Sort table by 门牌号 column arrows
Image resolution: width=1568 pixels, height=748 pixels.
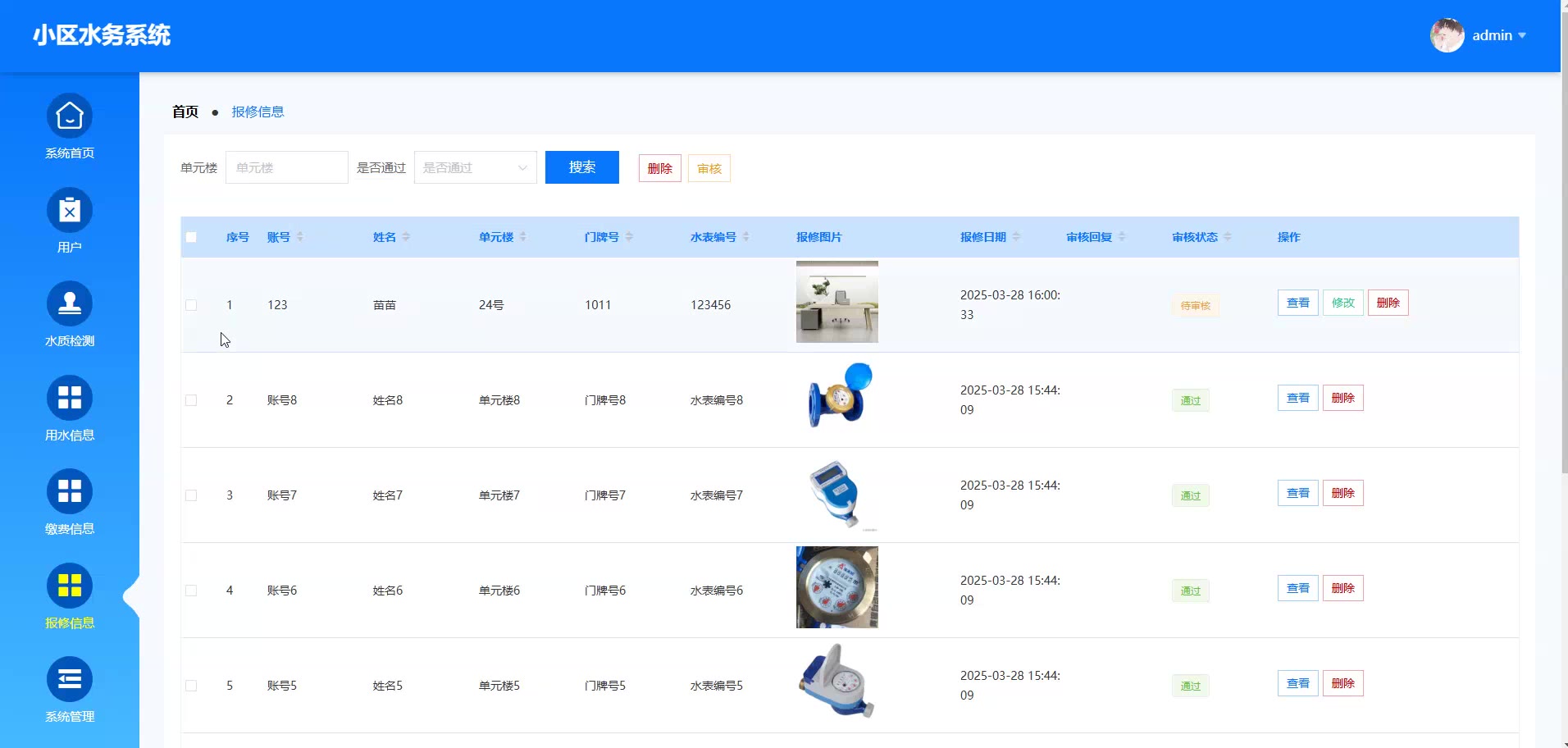629,237
